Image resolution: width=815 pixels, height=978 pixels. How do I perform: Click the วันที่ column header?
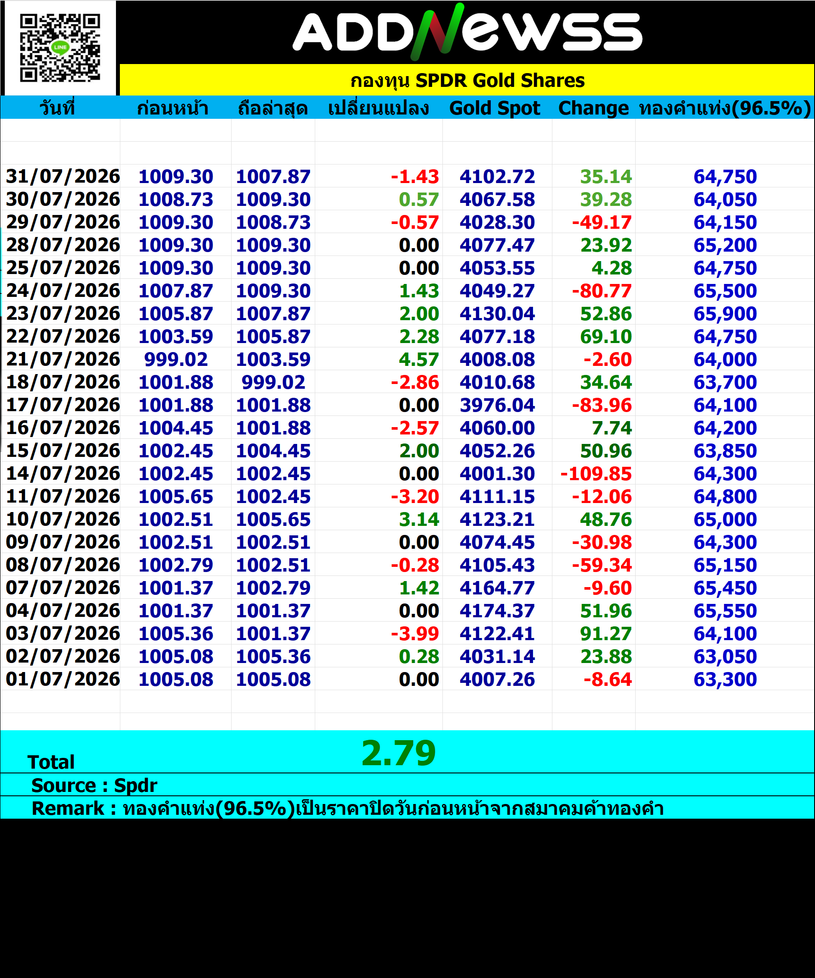click(57, 108)
